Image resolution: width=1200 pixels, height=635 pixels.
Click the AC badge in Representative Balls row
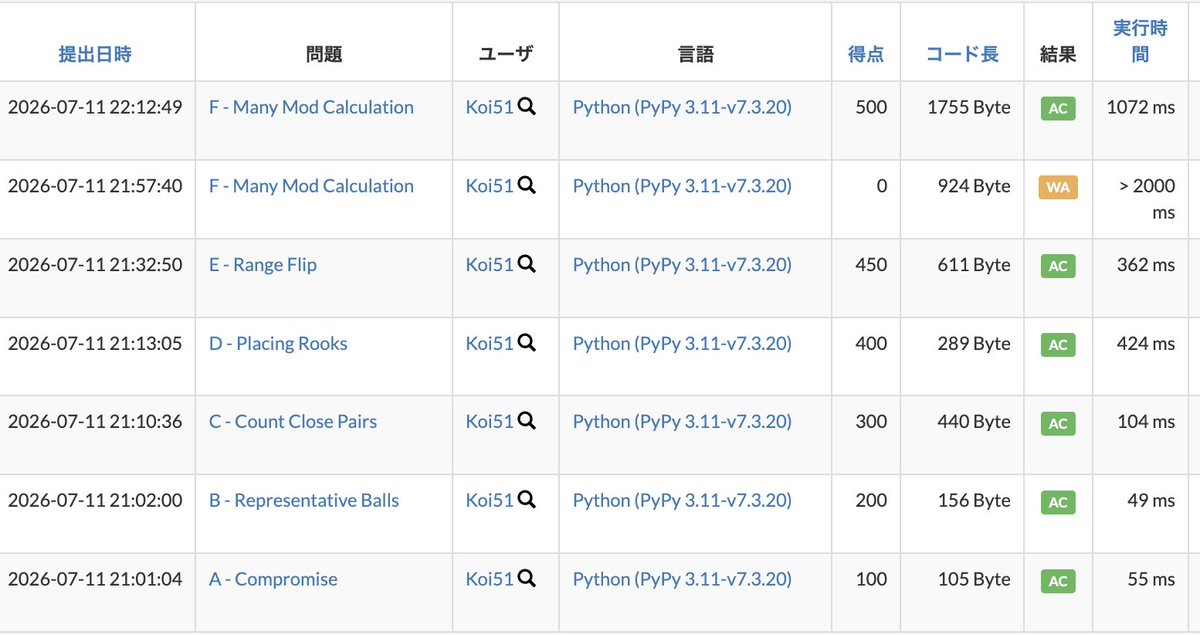[x=1058, y=501]
